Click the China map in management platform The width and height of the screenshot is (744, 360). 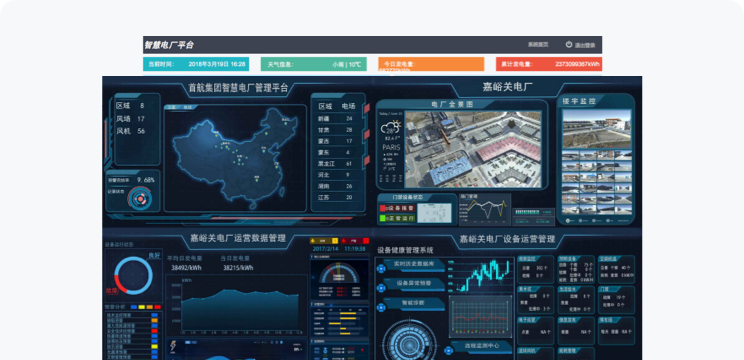pyautogui.click(x=232, y=157)
